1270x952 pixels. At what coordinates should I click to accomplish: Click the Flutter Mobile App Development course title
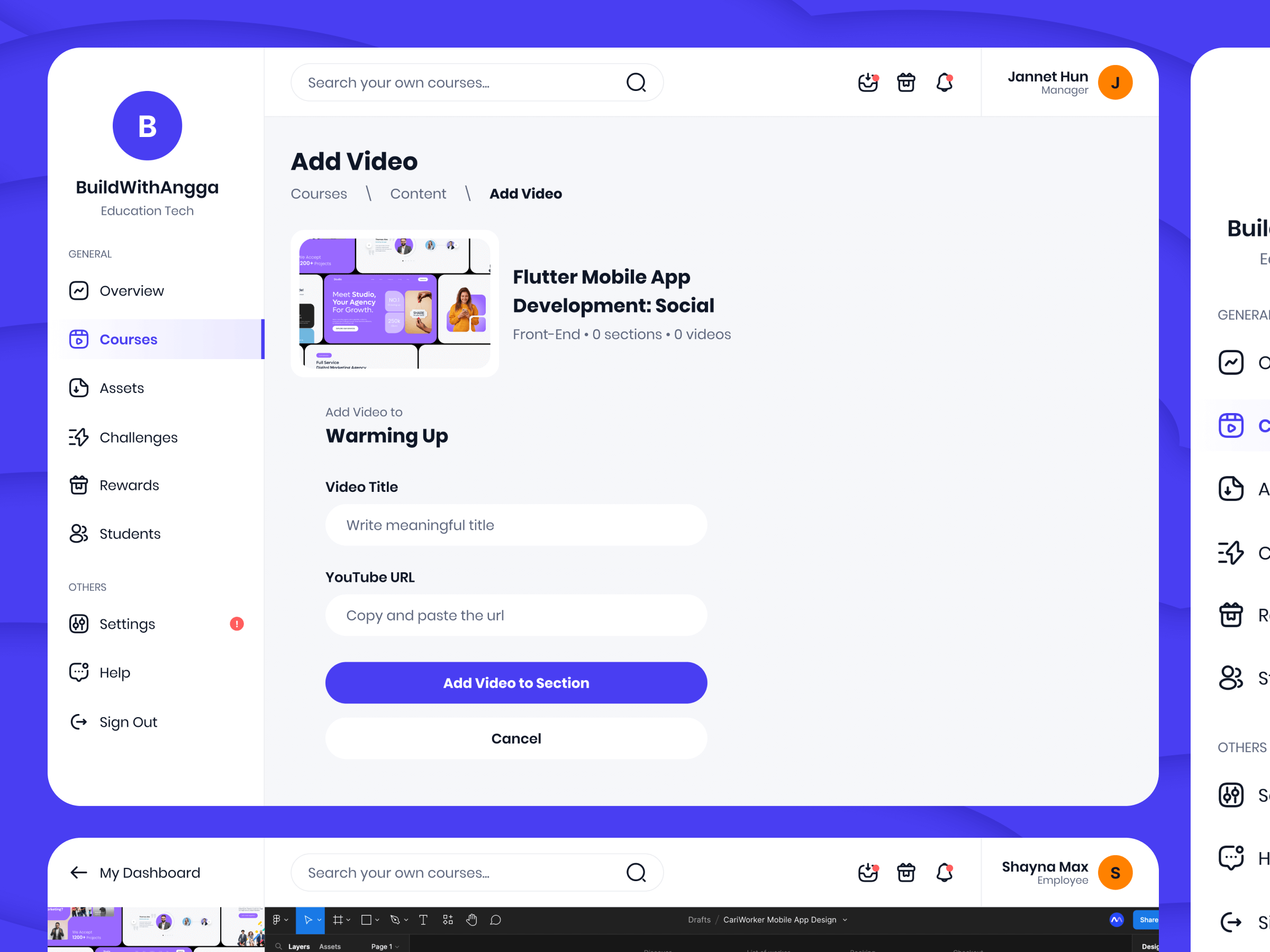pyautogui.click(x=613, y=291)
